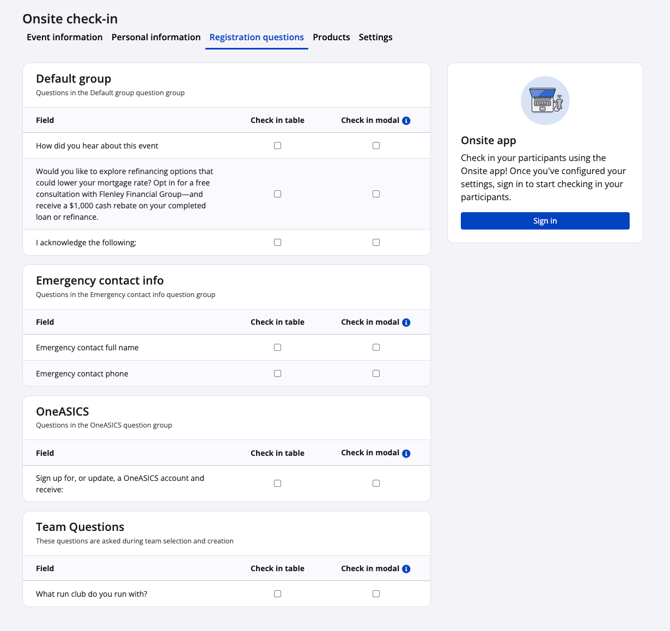This screenshot has width=670, height=631.
Task: Toggle table checkbox for Emergency contact full name
Action: click(278, 348)
